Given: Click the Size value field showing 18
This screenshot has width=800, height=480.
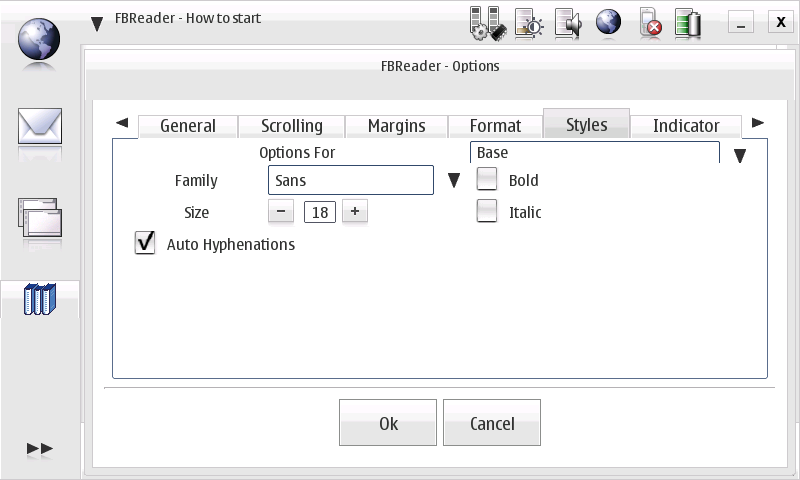Looking at the screenshot, I should tap(320, 212).
